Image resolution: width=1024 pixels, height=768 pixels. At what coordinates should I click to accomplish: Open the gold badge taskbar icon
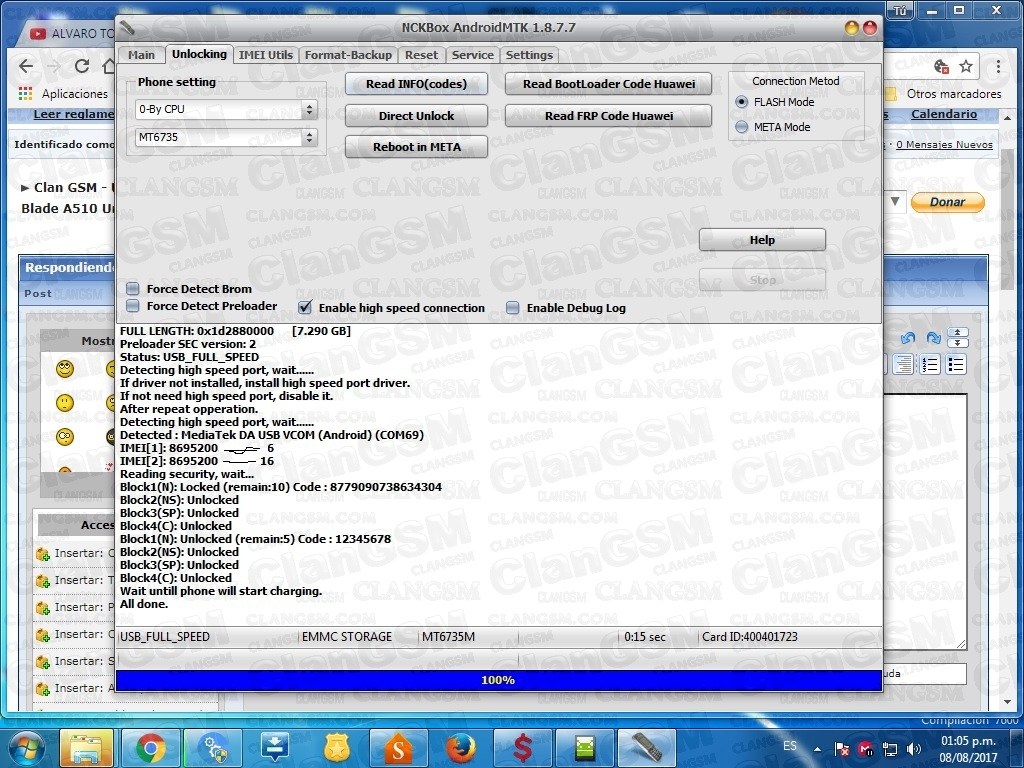coord(337,748)
